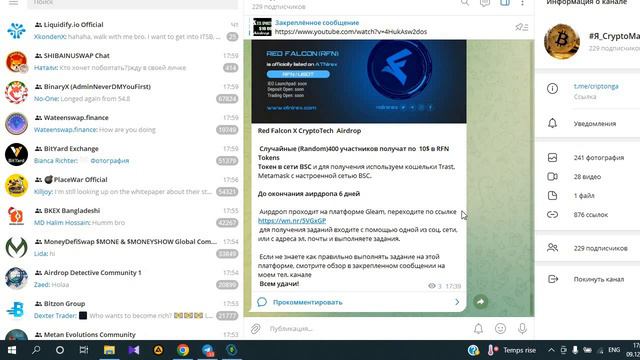
Task: Click the MoneyDefiSwap green M avatar
Action: point(16,248)
